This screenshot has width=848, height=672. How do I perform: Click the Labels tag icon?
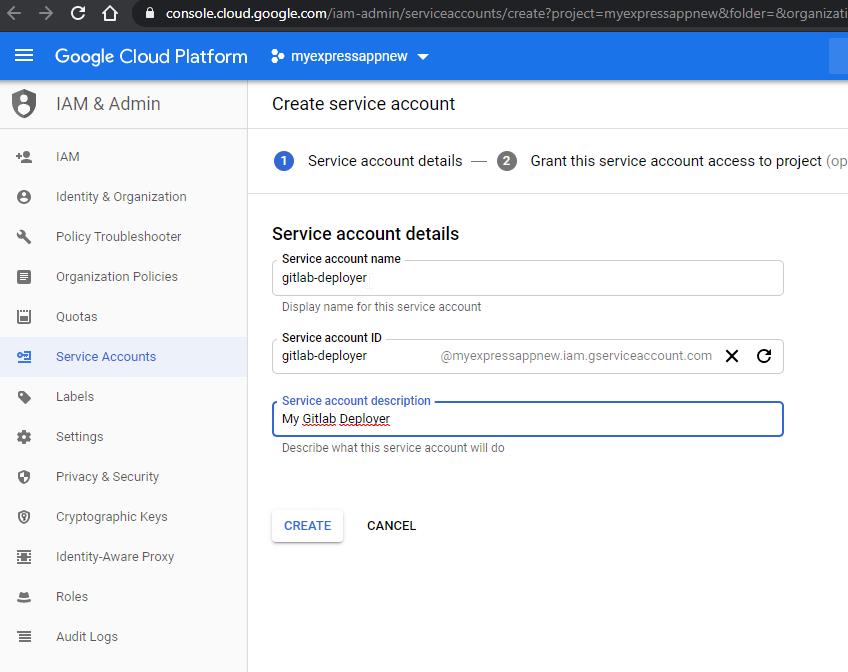tap(24, 397)
